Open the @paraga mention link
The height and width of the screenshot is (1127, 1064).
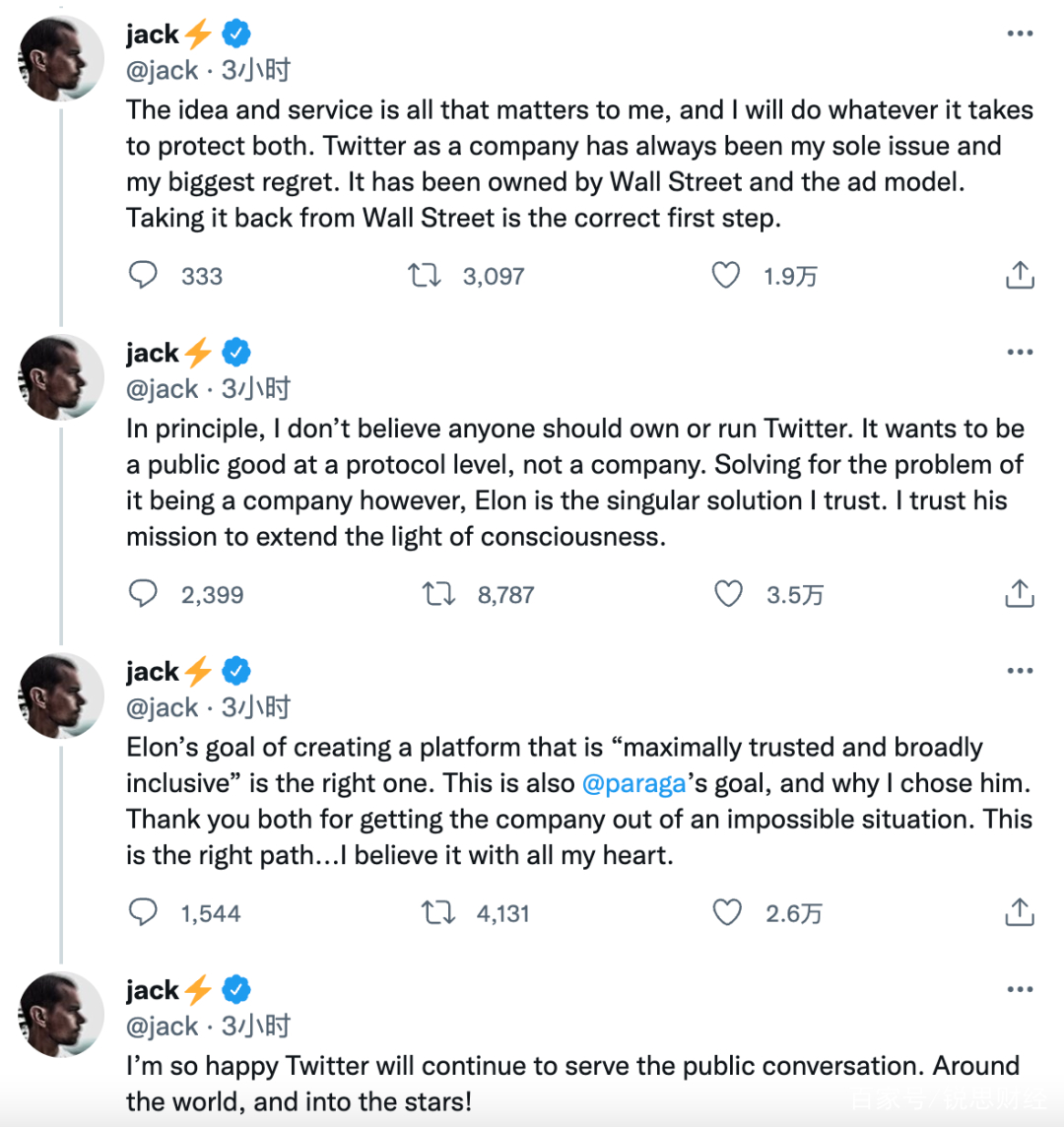point(633,783)
